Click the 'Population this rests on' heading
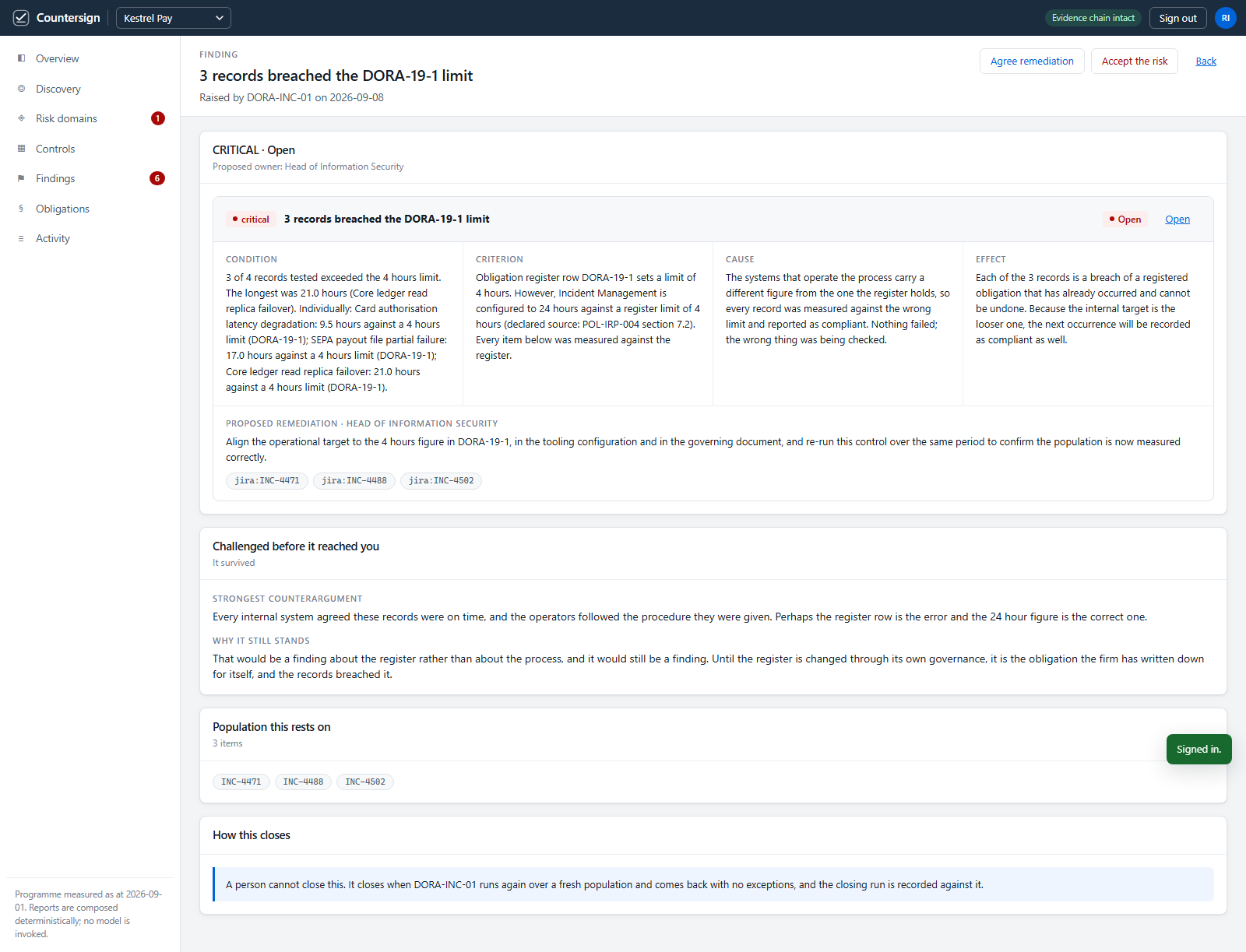 coord(272,727)
